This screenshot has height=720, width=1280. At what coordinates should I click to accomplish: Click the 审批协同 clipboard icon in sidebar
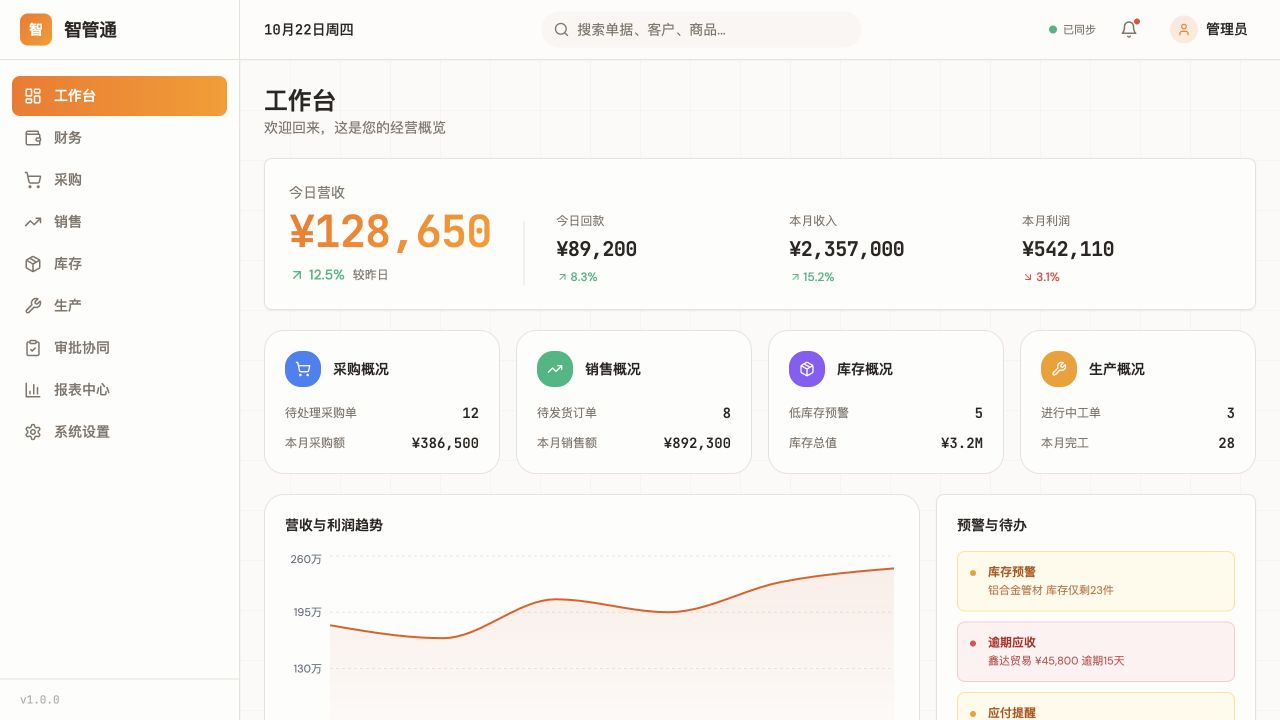coord(33,348)
